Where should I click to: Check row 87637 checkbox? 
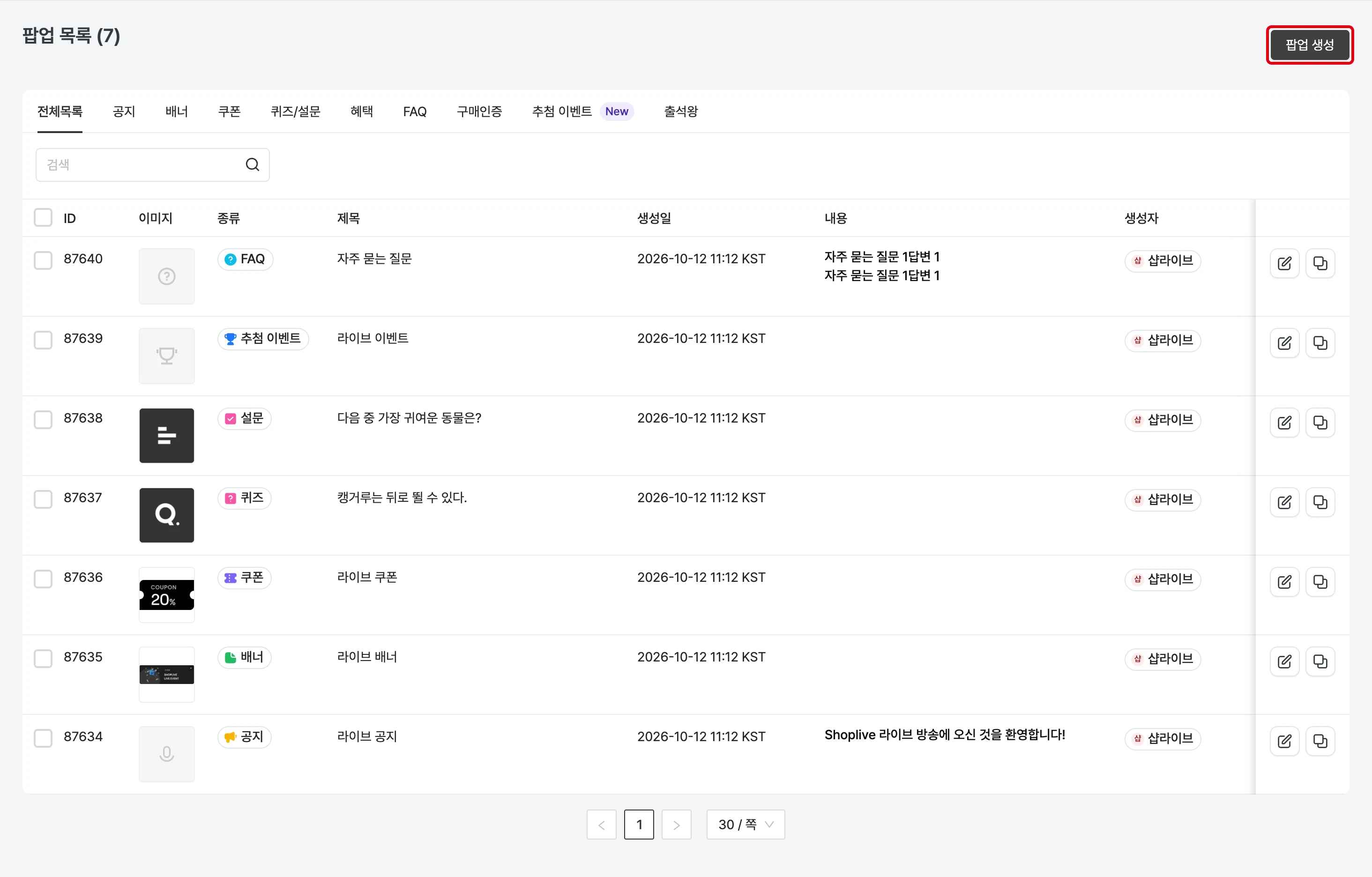[x=43, y=499]
